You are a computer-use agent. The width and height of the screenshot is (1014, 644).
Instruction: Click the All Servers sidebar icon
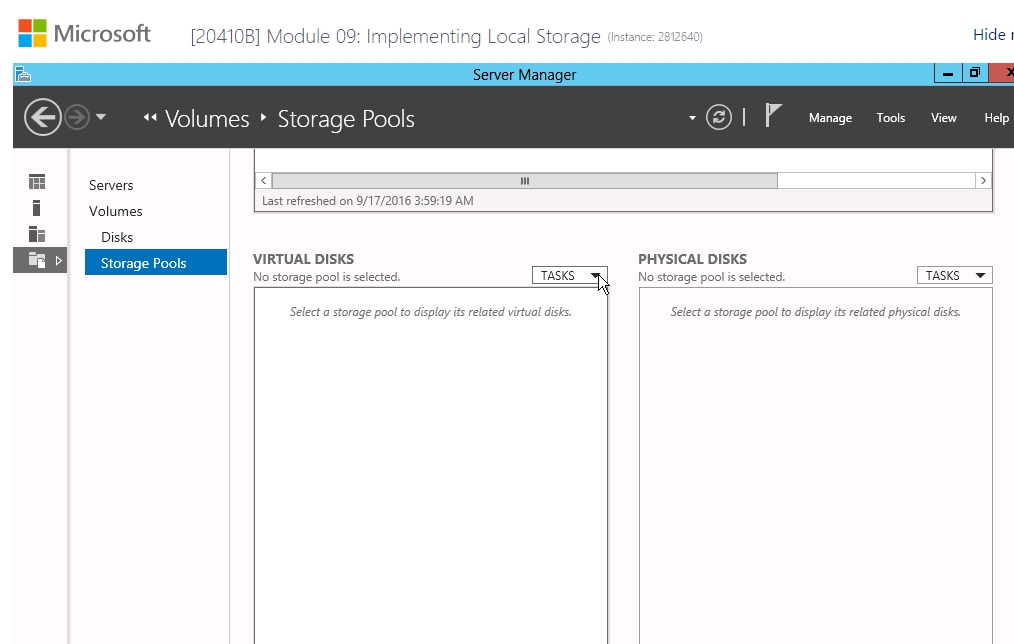point(37,234)
